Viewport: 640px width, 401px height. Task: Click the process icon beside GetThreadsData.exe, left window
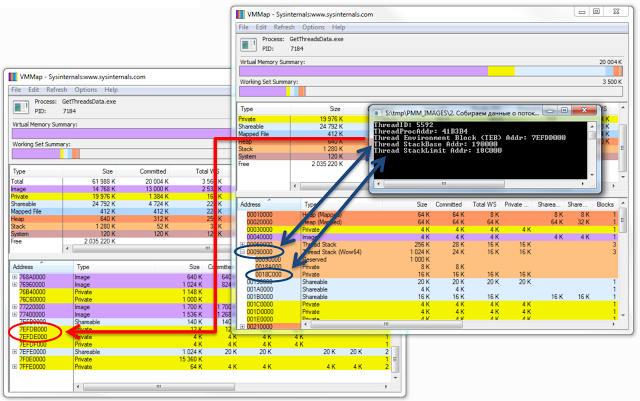[20, 107]
